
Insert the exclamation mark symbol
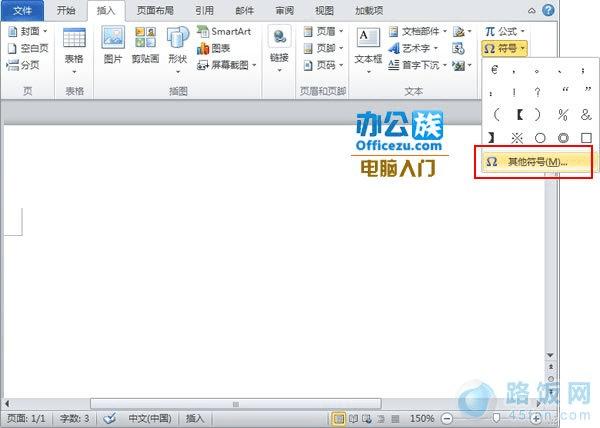pyautogui.click(x=514, y=92)
